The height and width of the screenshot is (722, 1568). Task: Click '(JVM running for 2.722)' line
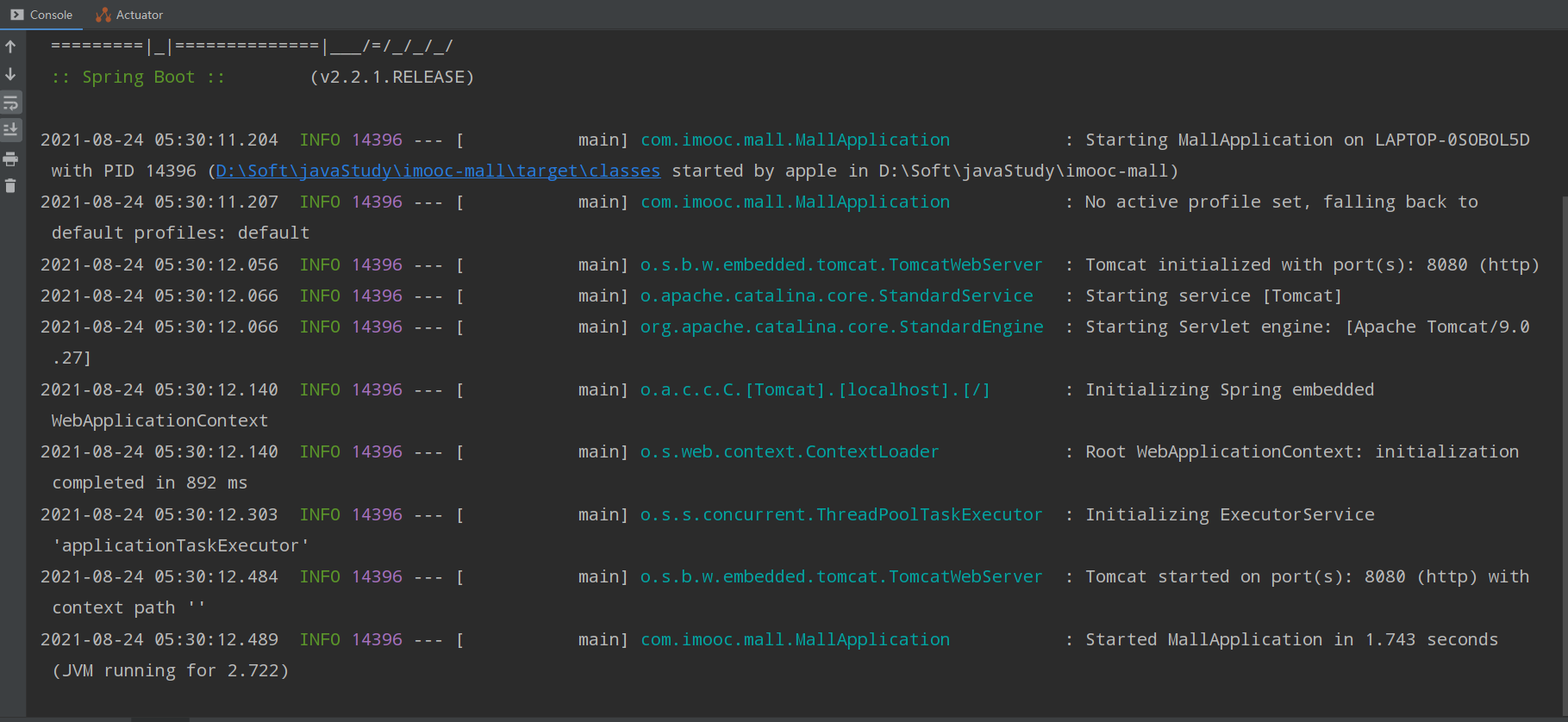point(170,670)
